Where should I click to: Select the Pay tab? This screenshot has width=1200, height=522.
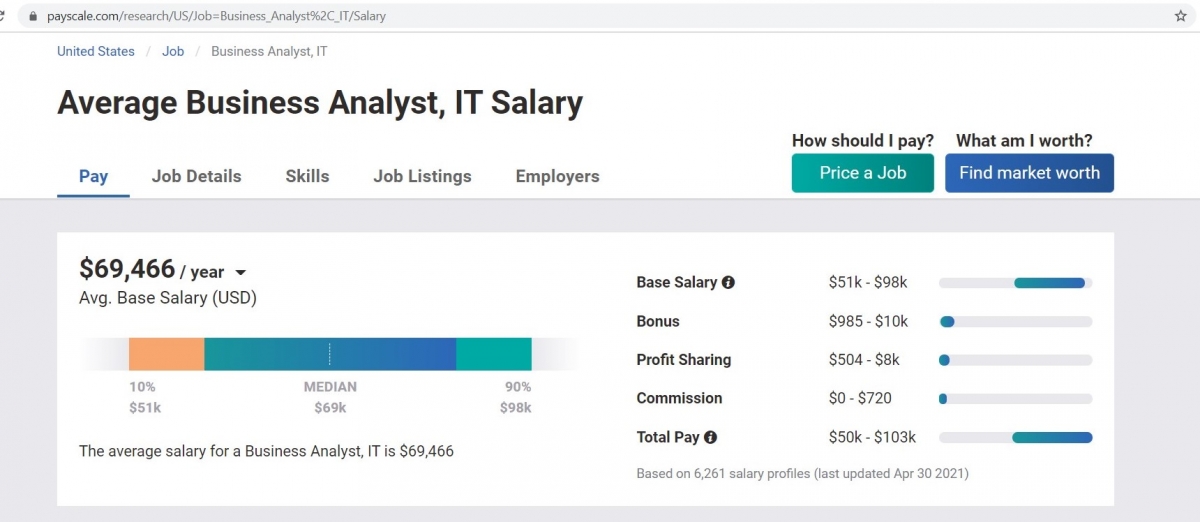point(93,176)
